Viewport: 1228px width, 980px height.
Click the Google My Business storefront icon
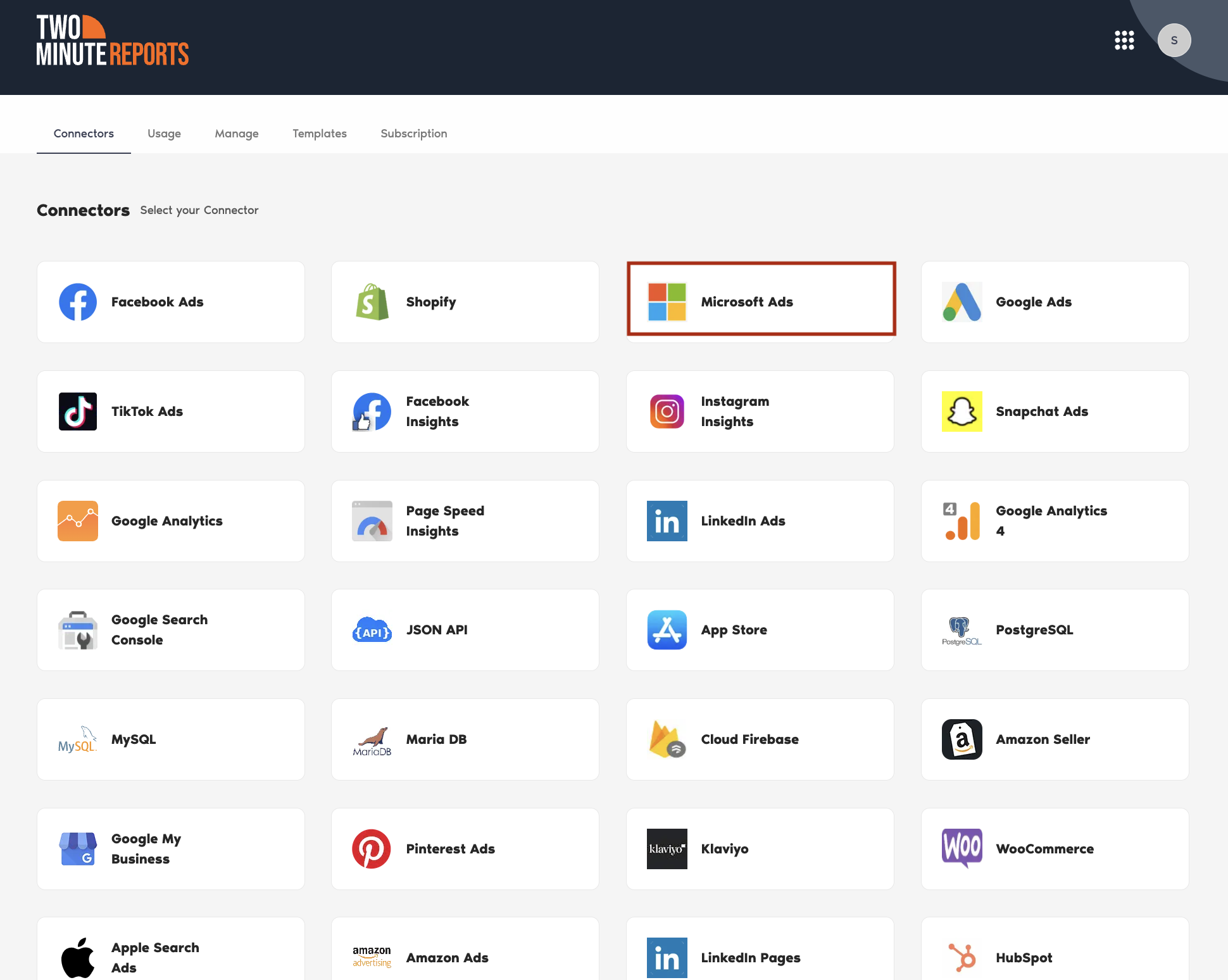coord(78,849)
